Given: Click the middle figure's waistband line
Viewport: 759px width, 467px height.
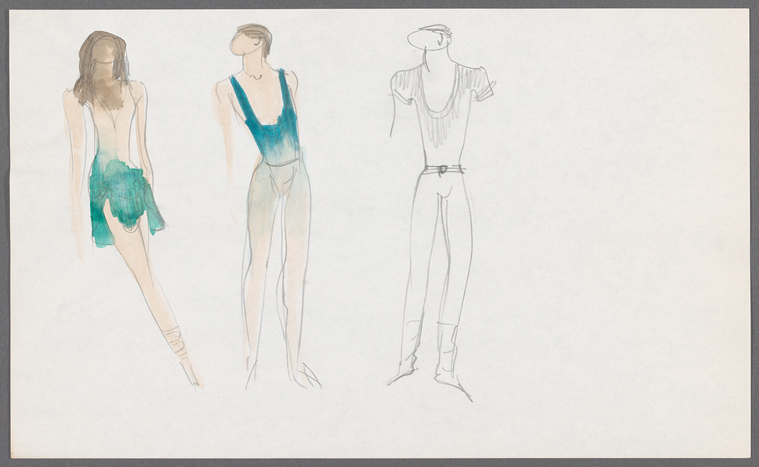Looking at the screenshot, I should coord(280,163).
